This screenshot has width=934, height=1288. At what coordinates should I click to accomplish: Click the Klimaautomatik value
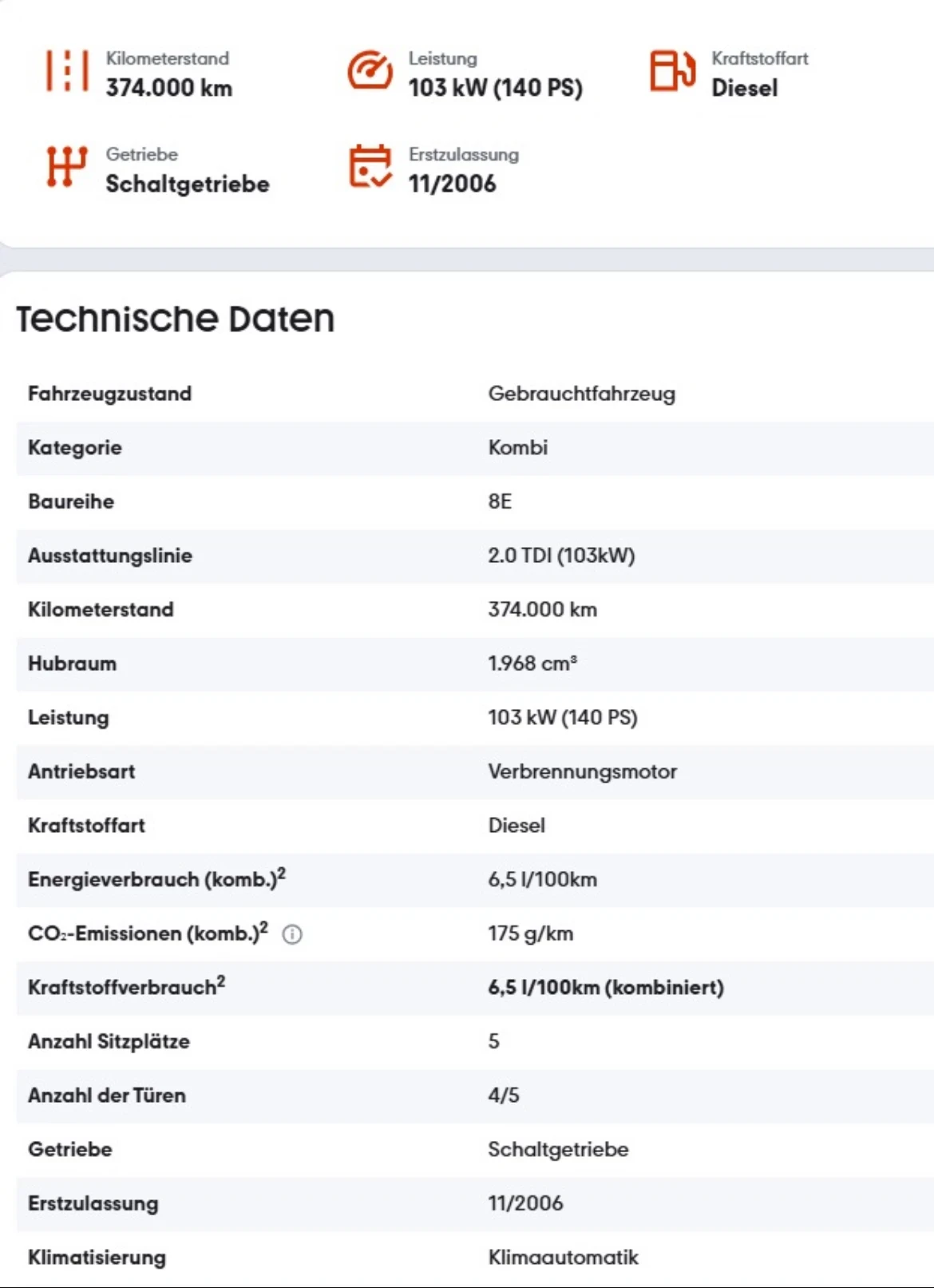point(563,1258)
